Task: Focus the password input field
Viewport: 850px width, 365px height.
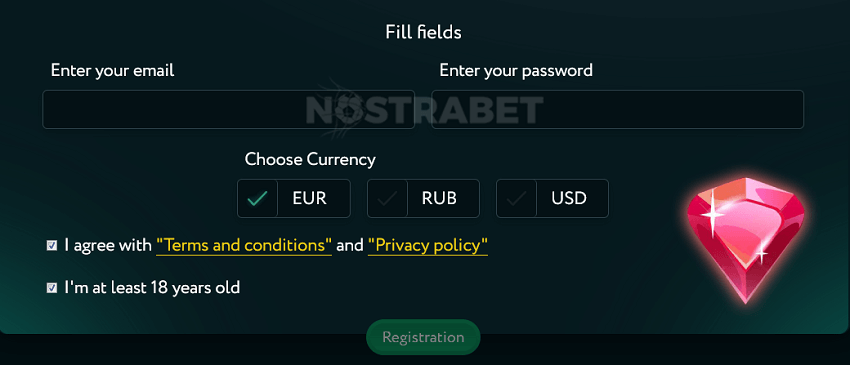Action: click(x=617, y=110)
